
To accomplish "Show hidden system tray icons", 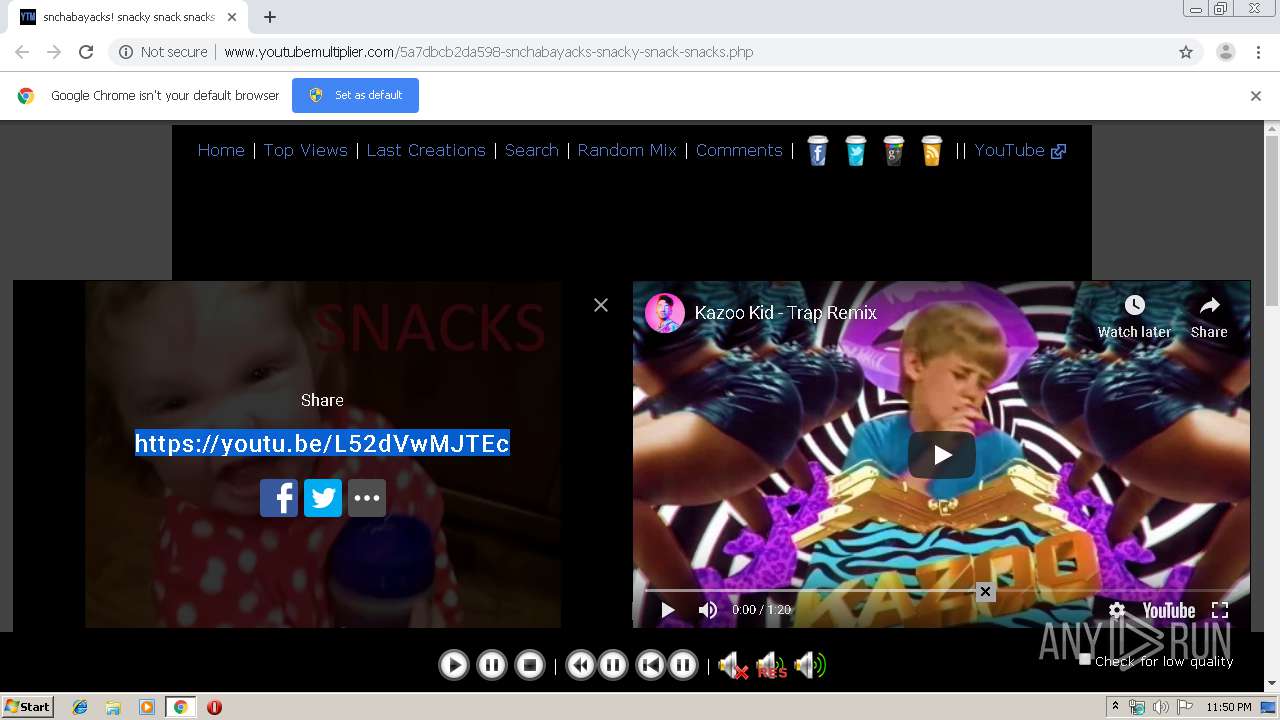I will [1115, 707].
